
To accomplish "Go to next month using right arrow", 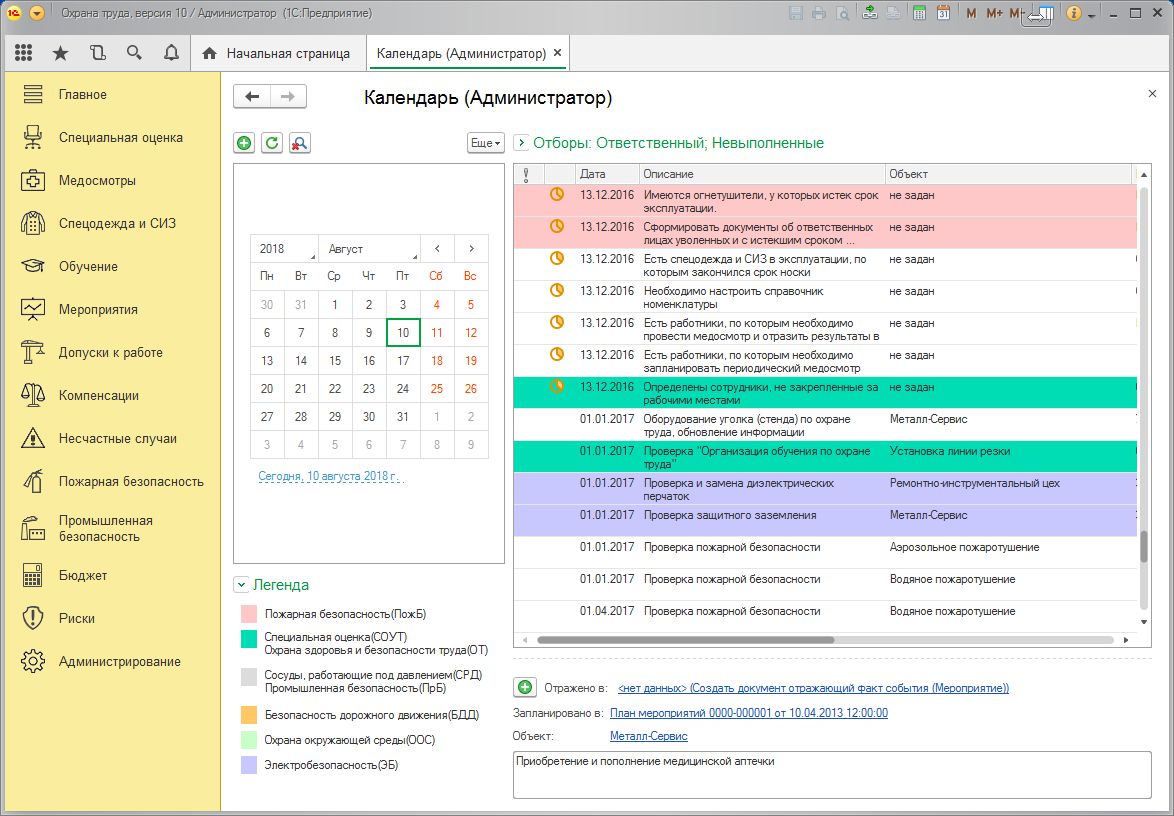I will [471, 249].
